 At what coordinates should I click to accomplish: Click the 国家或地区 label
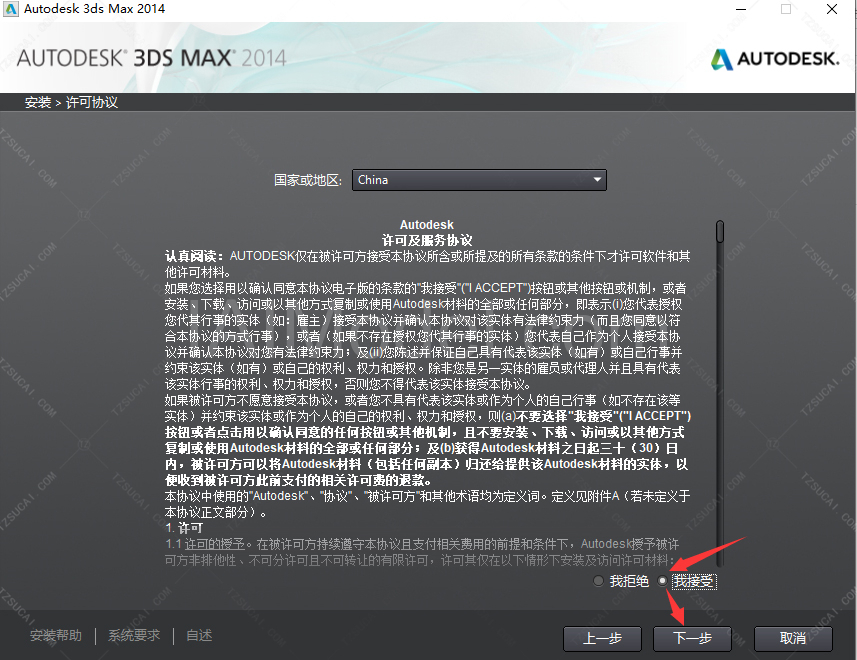point(308,180)
